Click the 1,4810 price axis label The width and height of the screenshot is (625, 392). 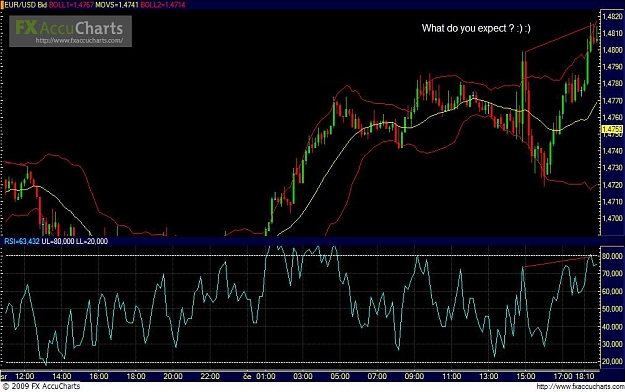click(x=612, y=33)
